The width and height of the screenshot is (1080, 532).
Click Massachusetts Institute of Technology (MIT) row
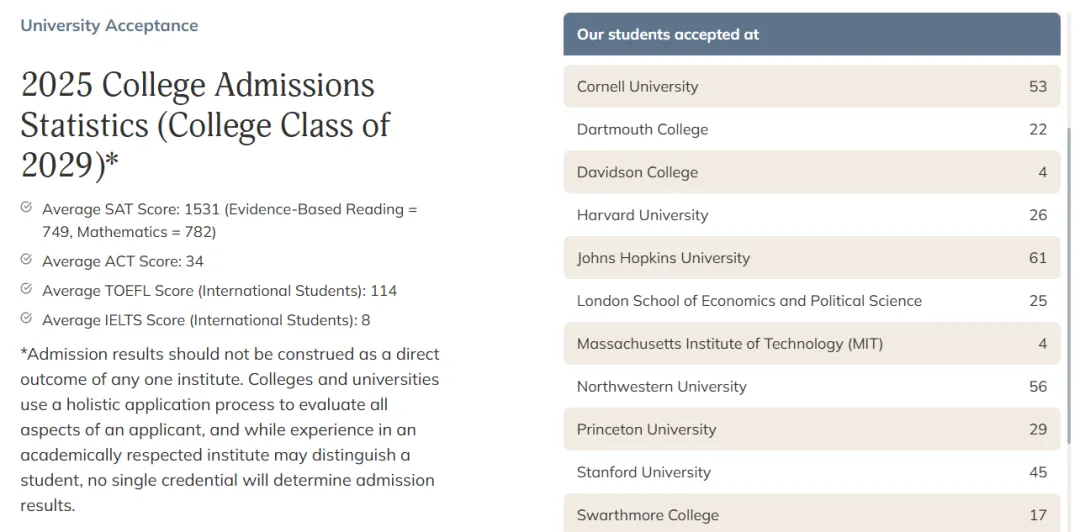pyautogui.click(x=811, y=343)
